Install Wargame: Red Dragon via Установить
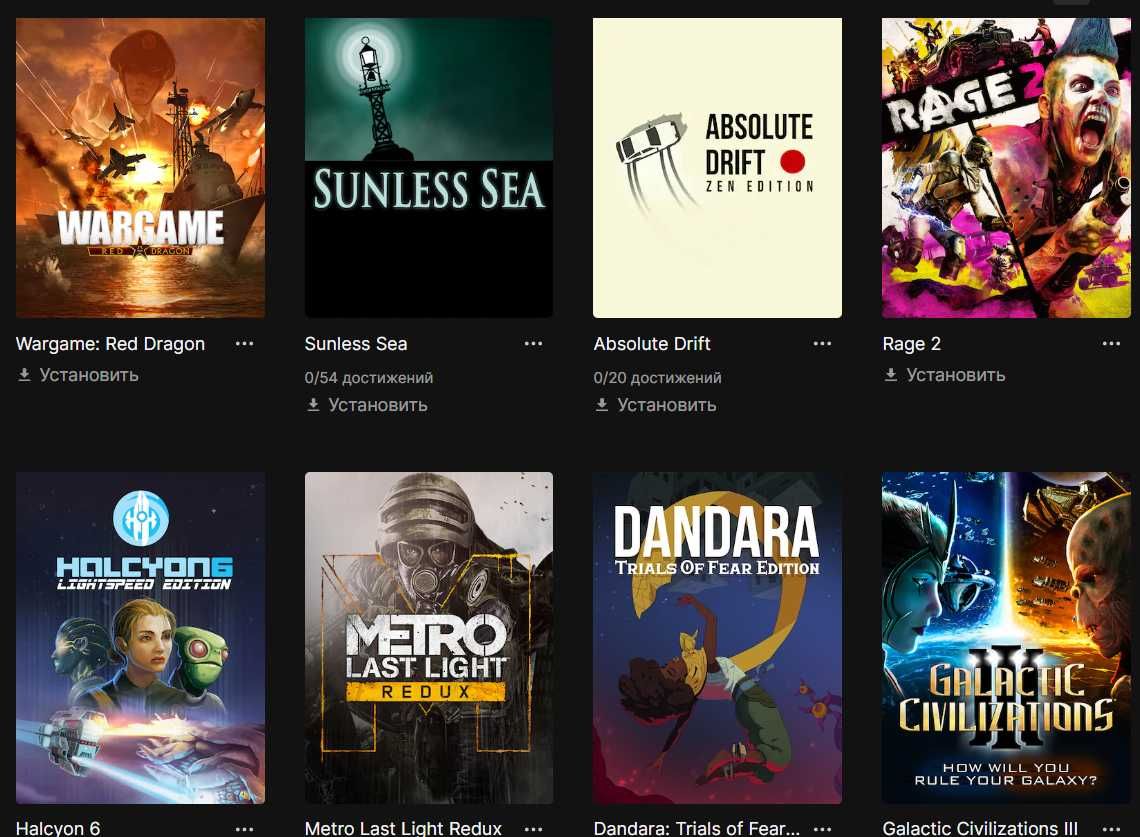 (89, 375)
